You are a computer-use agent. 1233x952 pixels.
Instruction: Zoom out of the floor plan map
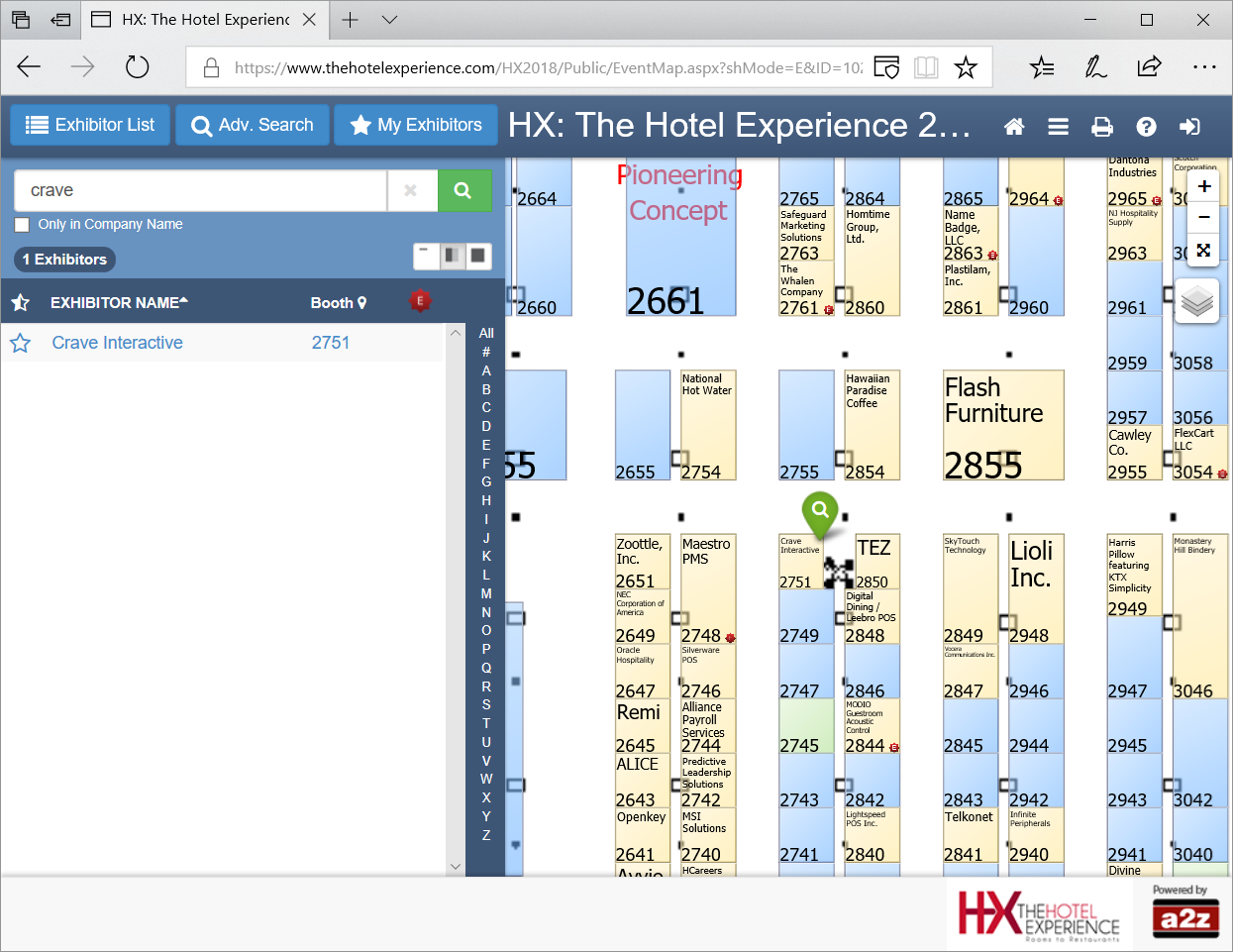pyautogui.click(x=1204, y=217)
